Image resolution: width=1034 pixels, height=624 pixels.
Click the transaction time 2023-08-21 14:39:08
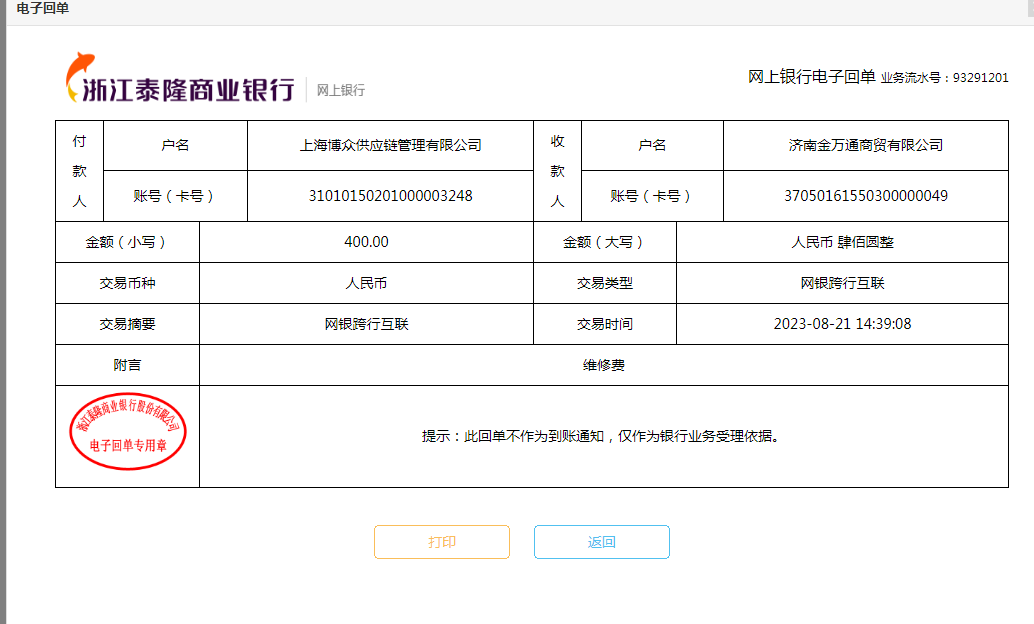point(842,324)
